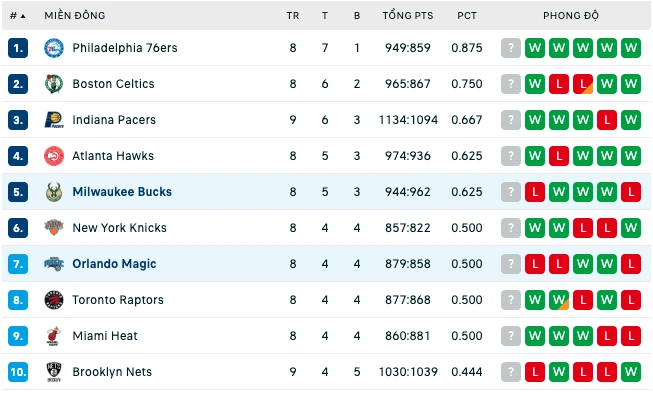Click the Indiana Pacers team logo

[54, 120]
